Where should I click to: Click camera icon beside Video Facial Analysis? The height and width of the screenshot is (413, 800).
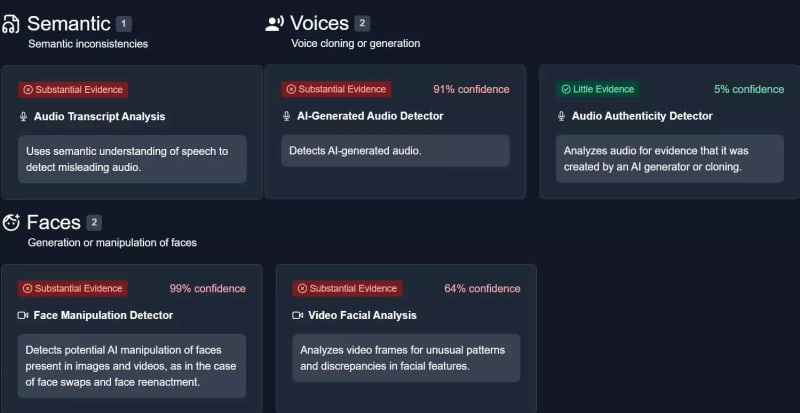point(298,315)
